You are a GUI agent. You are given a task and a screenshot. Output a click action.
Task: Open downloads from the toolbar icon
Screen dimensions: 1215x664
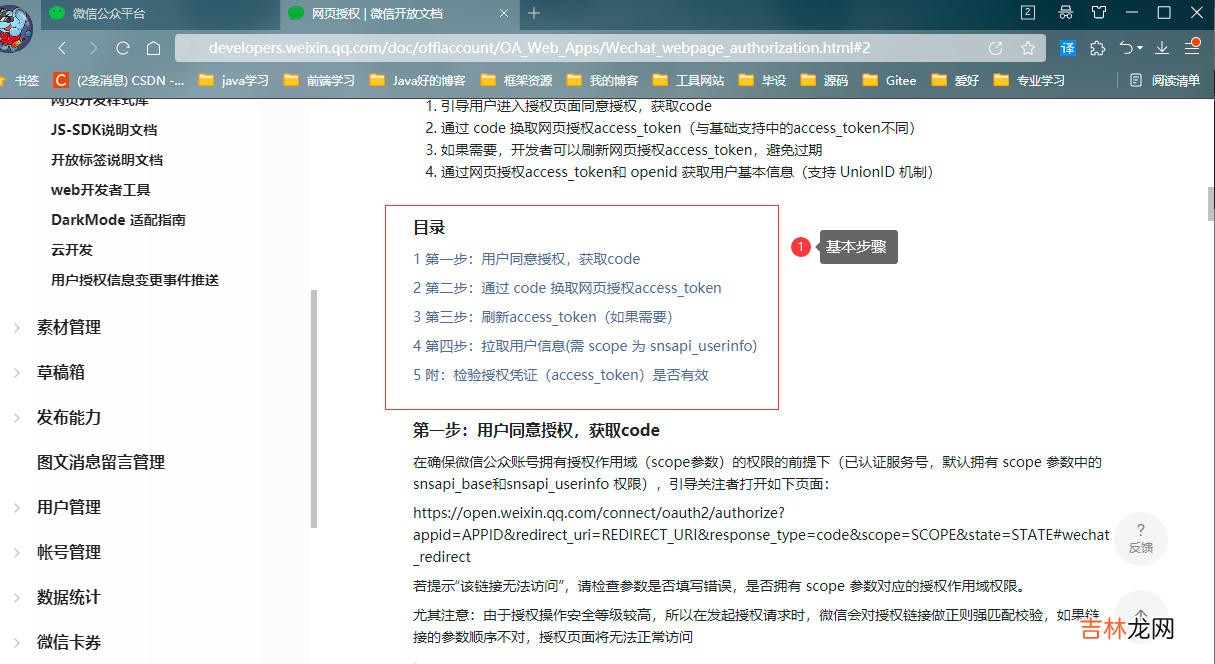pyautogui.click(x=1162, y=48)
